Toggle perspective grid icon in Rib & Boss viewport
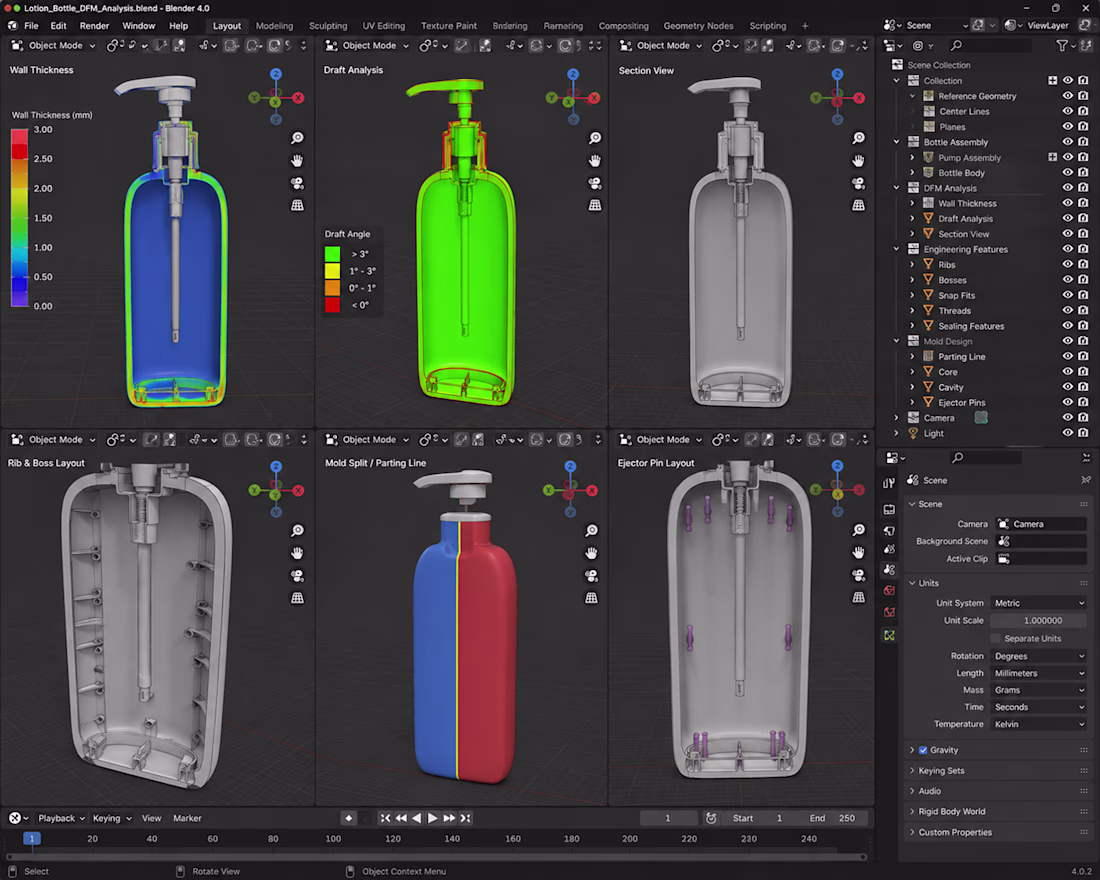The width and height of the screenshot is (1100, 880). click(x=297, y=598)
